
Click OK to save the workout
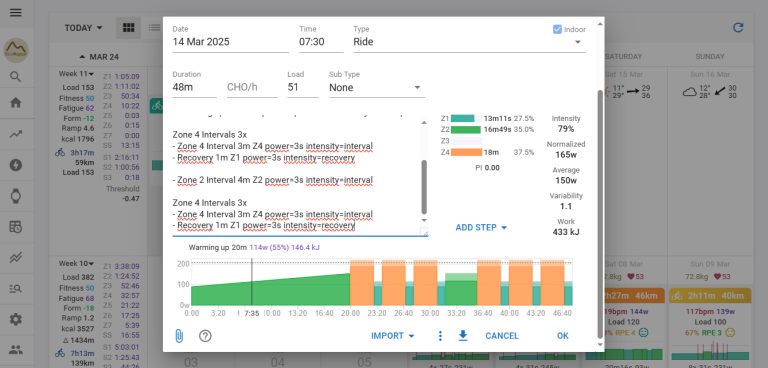click(563, 336)
